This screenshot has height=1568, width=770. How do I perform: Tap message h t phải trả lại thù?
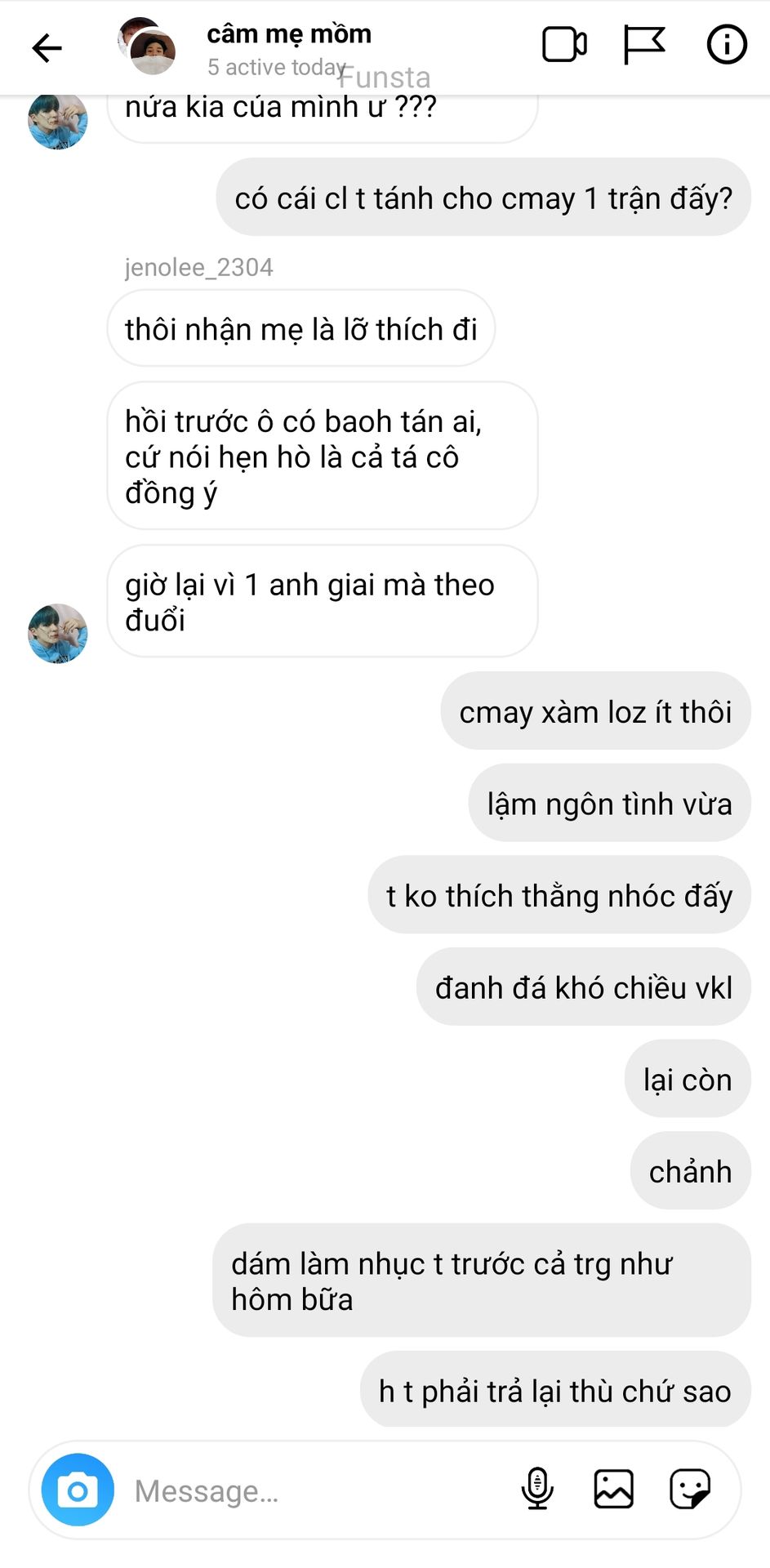coord(555,1390)
